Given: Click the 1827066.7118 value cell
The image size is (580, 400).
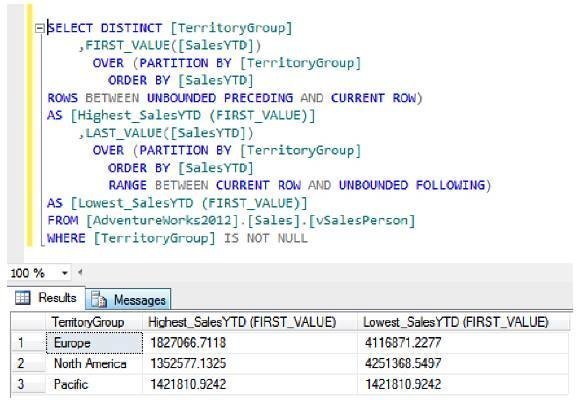Looking at the screenshot, I should click(x=250, y=343).
